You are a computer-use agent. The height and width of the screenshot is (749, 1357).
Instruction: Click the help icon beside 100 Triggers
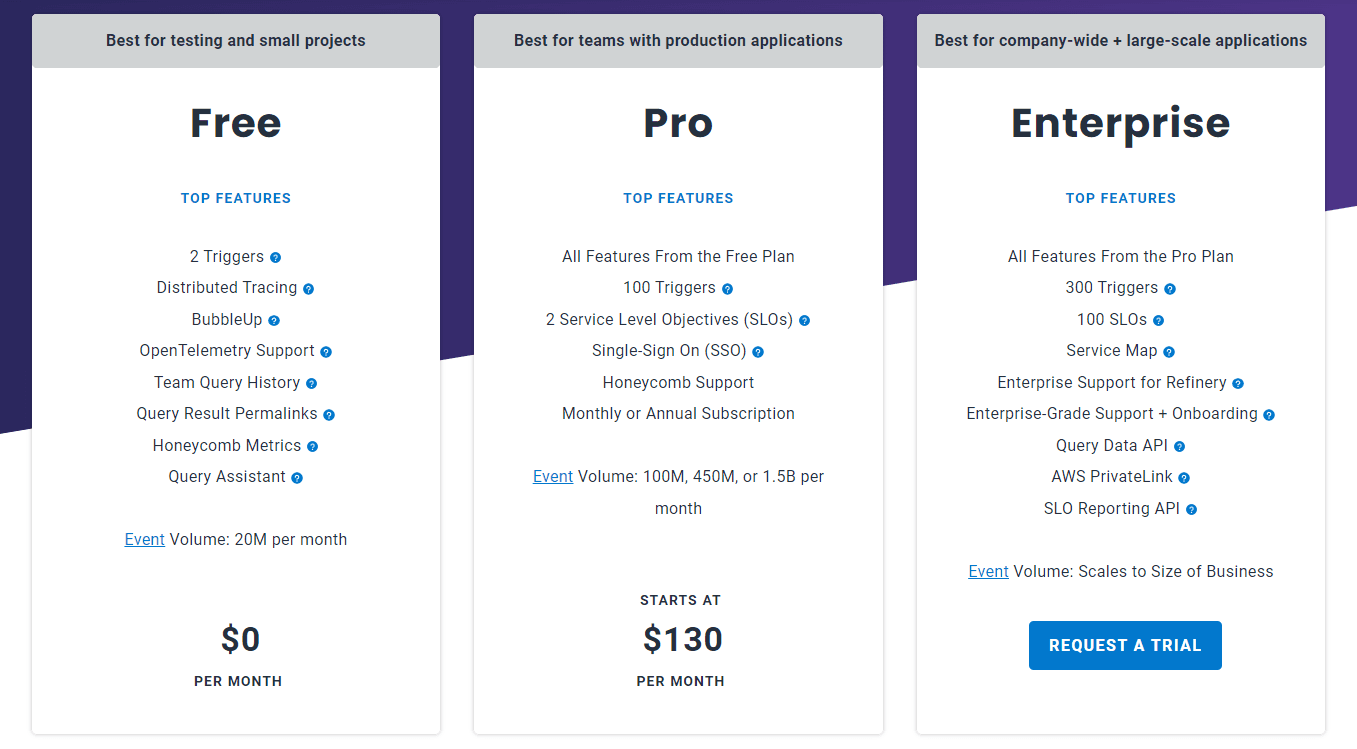pos(727,289)
